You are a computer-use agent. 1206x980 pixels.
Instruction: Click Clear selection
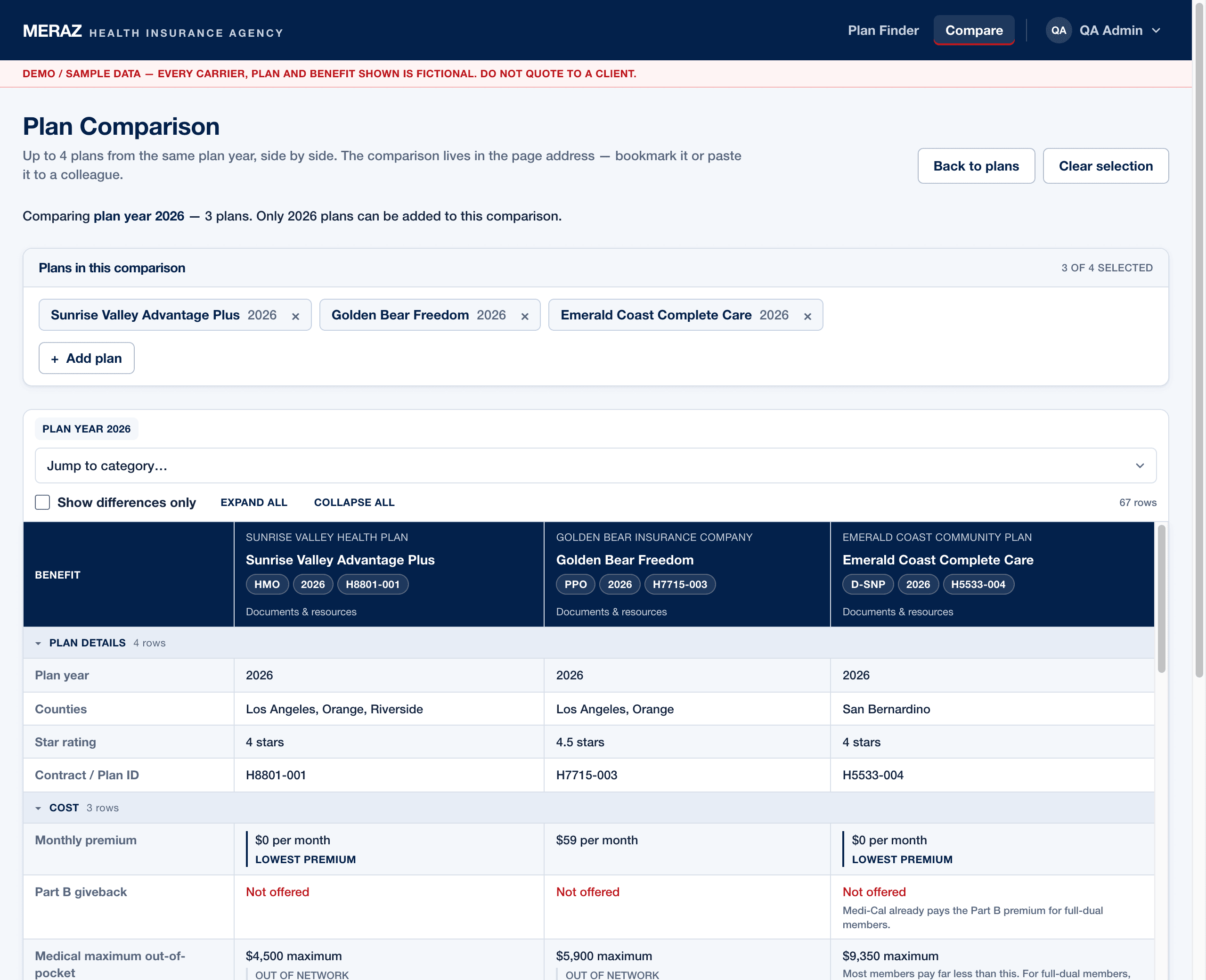(x=1106, y=166)
